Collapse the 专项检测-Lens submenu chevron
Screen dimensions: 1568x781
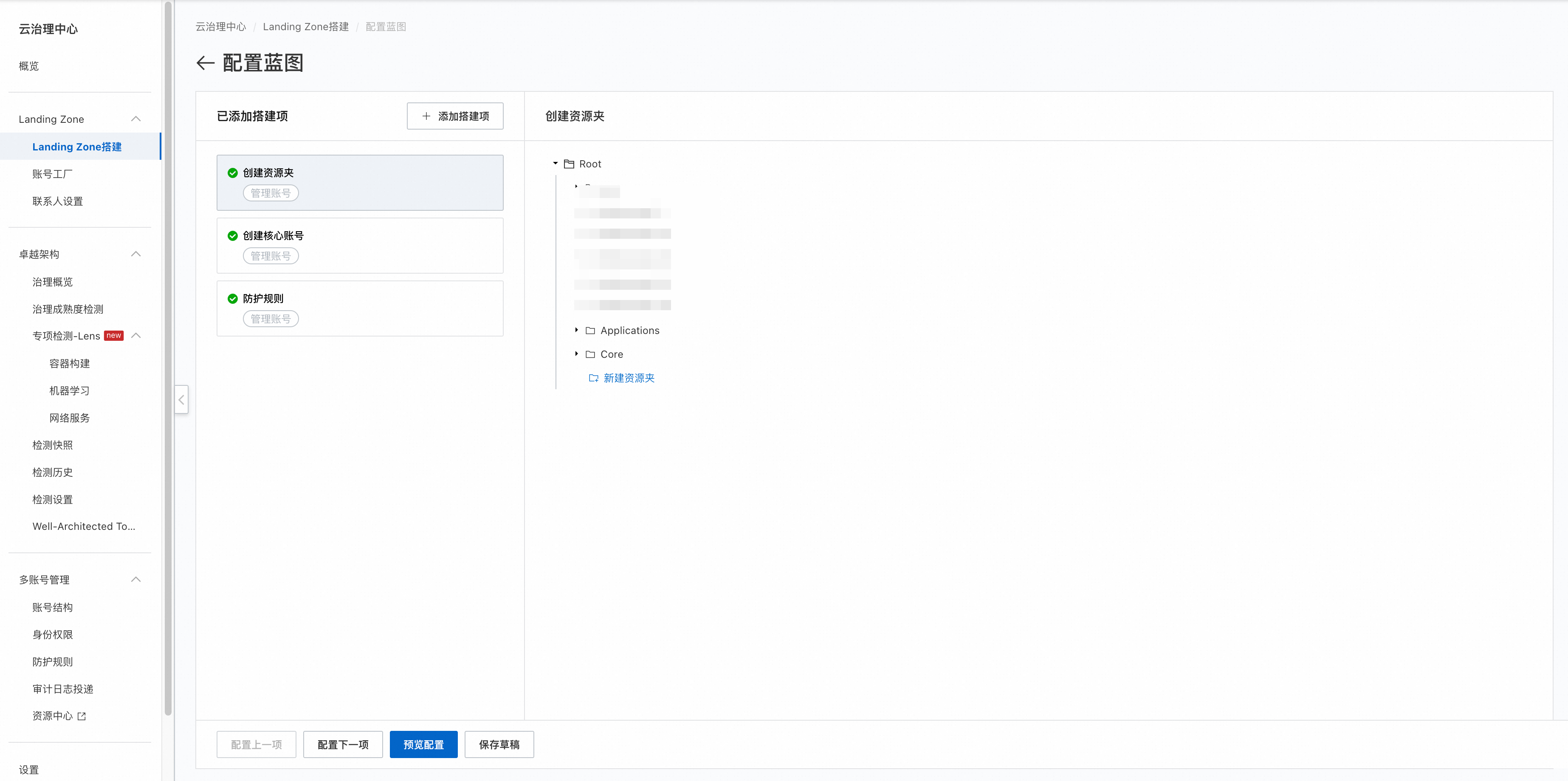(136, 336)
